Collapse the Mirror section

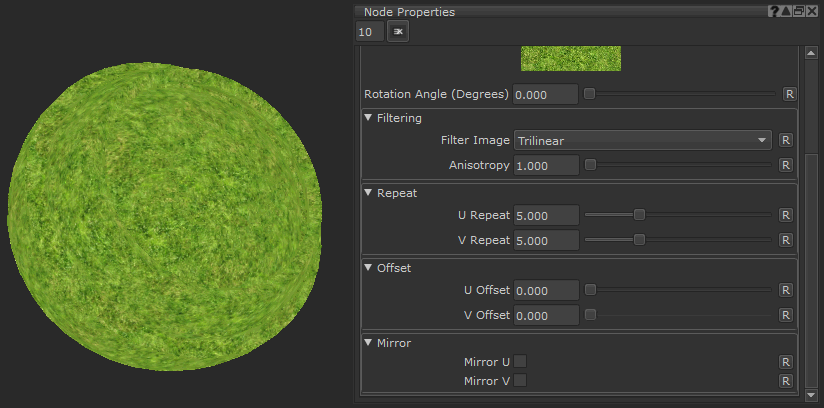pyautogui.click(x=368, y=343)
